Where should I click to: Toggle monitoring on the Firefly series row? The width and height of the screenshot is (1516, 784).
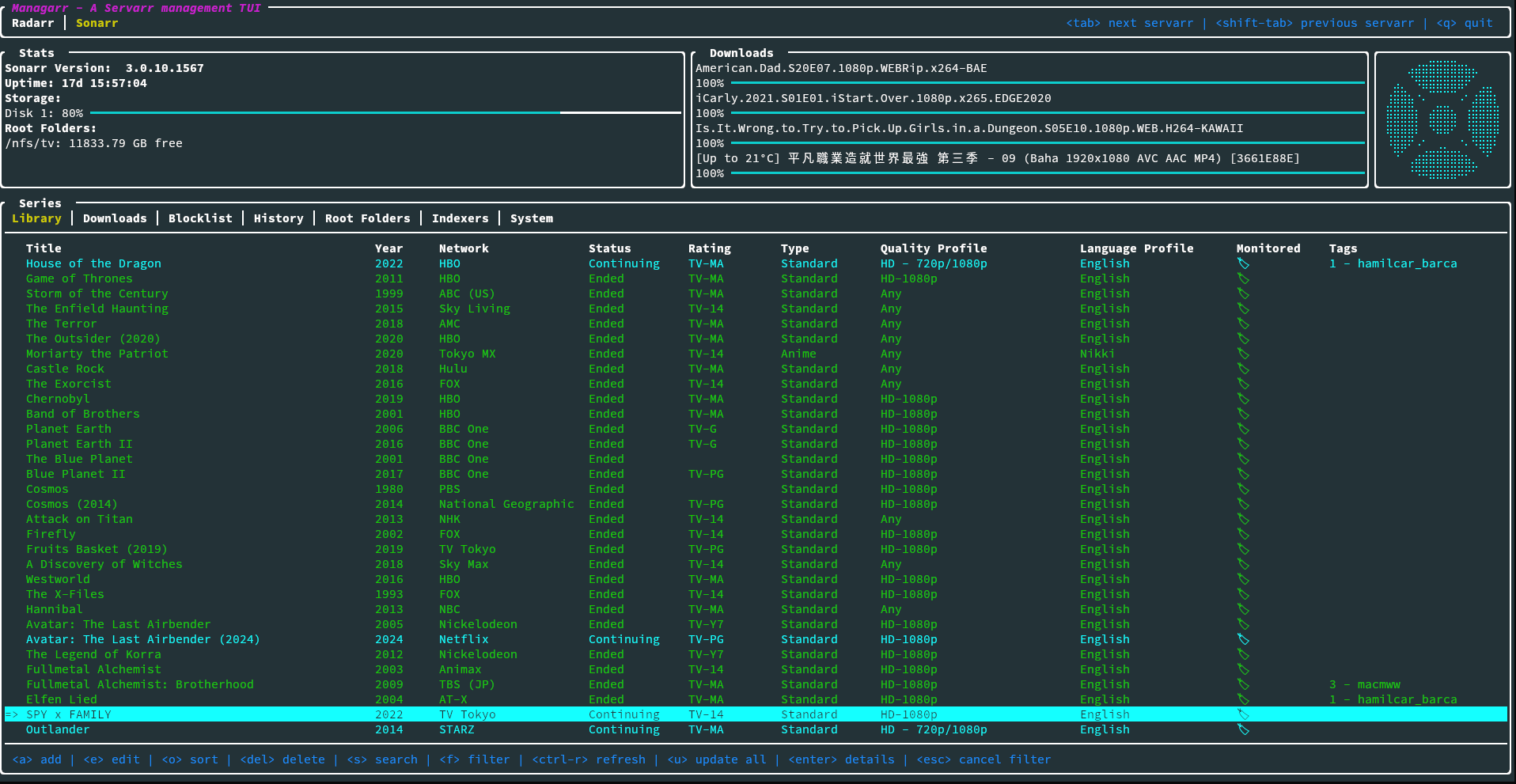(x=1242, y=534)
